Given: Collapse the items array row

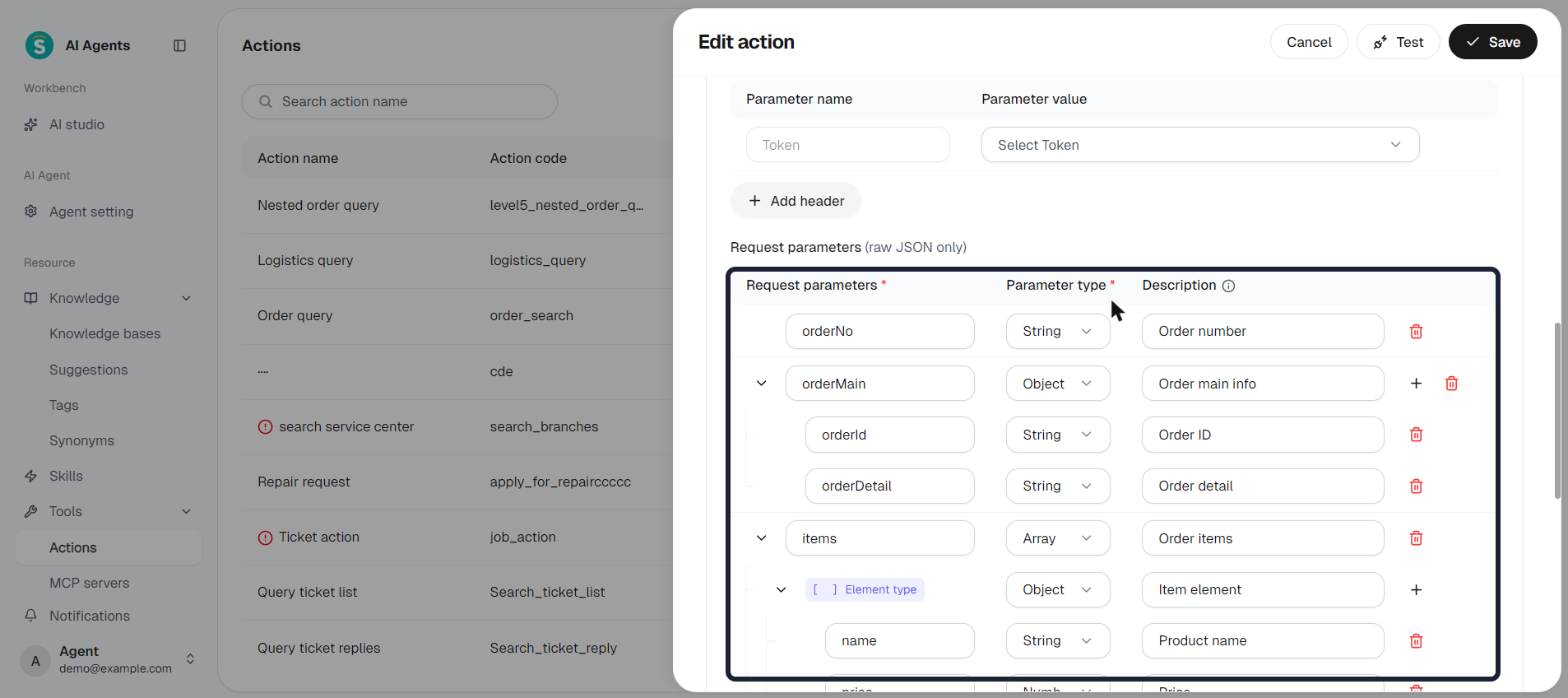Looking at the screenshot, I should (x=761, y=538).
